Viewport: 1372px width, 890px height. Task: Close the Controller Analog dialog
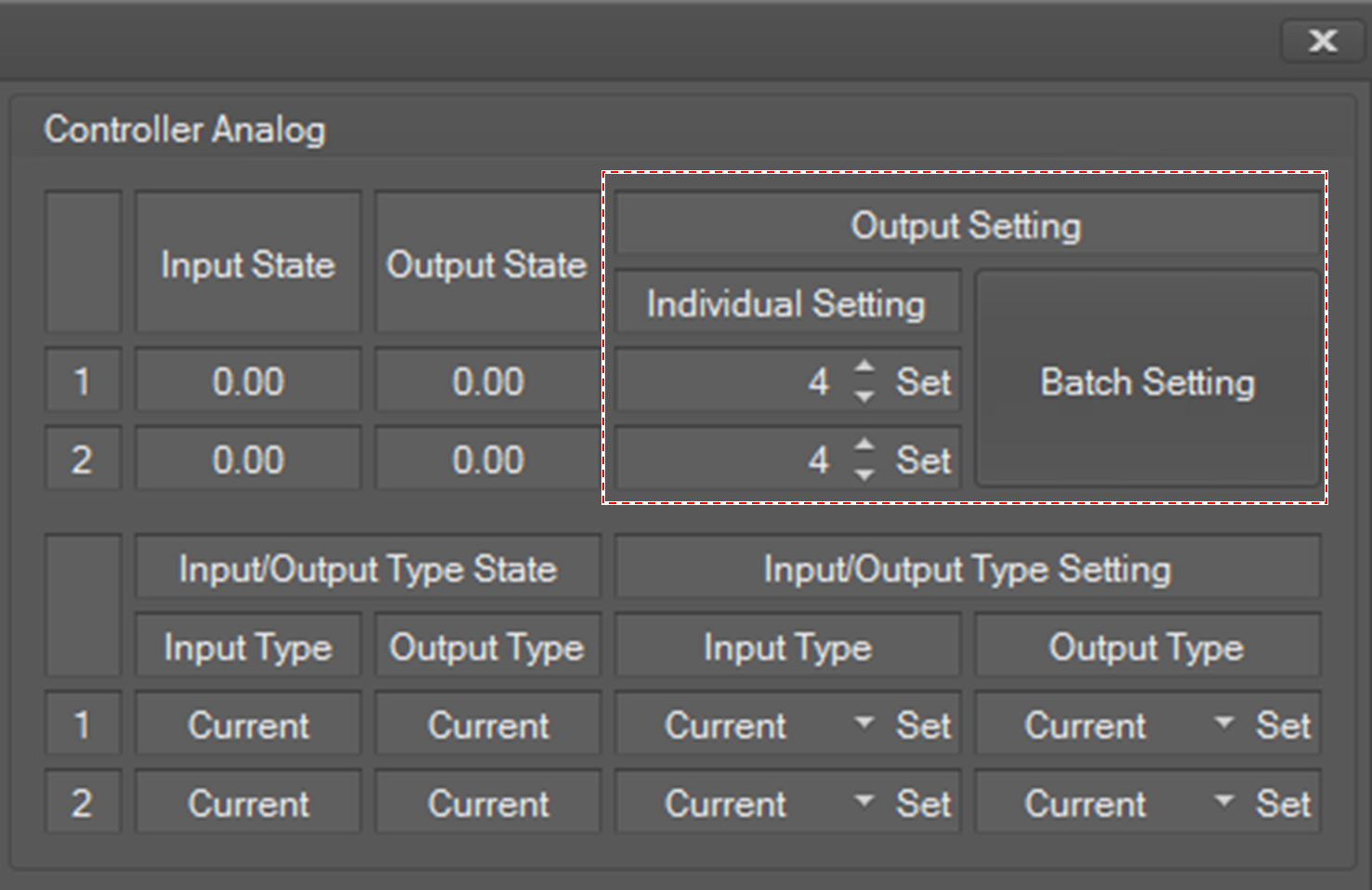(x=1322, y=41)
